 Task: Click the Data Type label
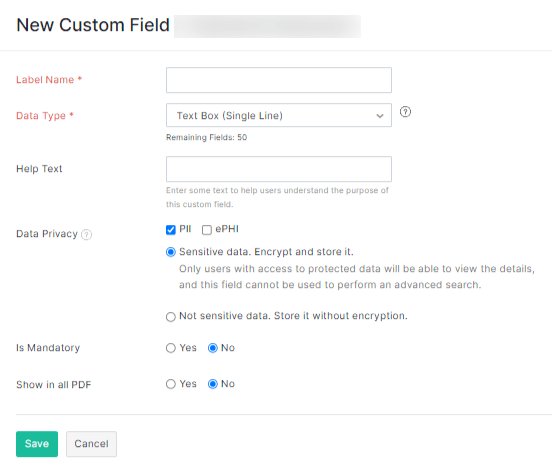pyautogui.click(x=45, y=115)
